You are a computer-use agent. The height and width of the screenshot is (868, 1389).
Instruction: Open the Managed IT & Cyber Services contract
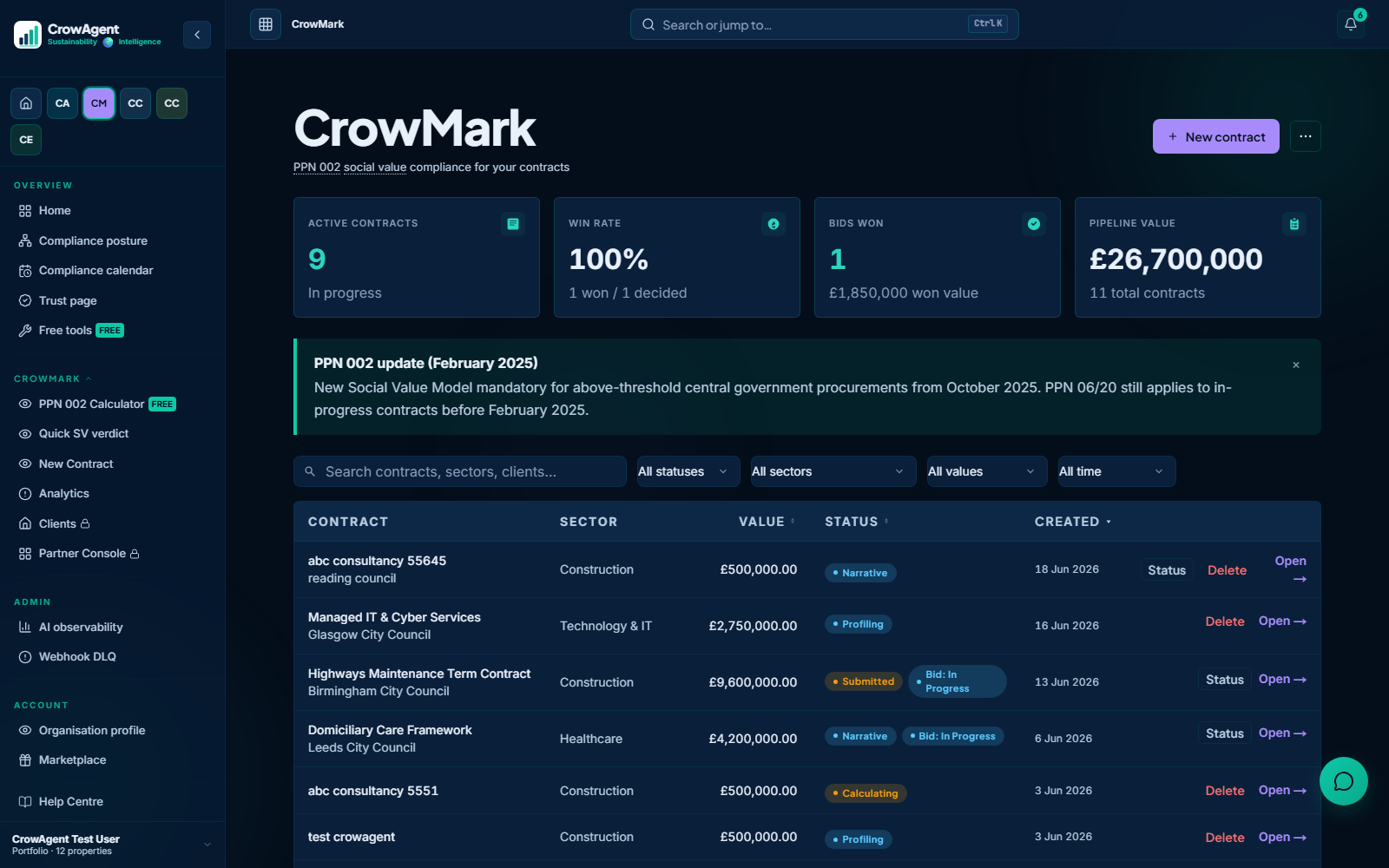pyautogui.click(x=1282, y=621)
